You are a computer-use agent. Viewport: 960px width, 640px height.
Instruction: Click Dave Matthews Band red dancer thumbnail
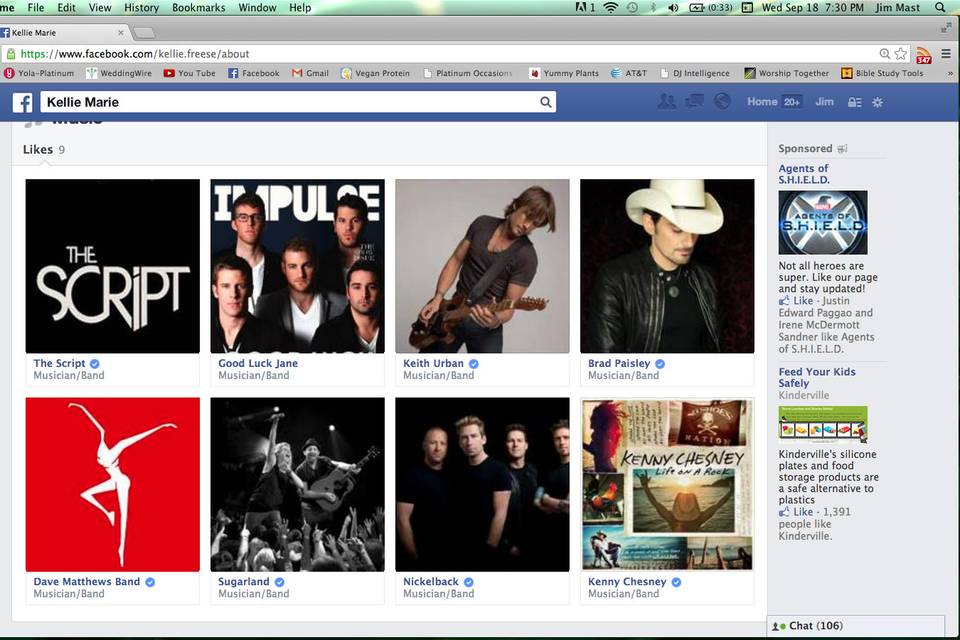tap(113, 484)
